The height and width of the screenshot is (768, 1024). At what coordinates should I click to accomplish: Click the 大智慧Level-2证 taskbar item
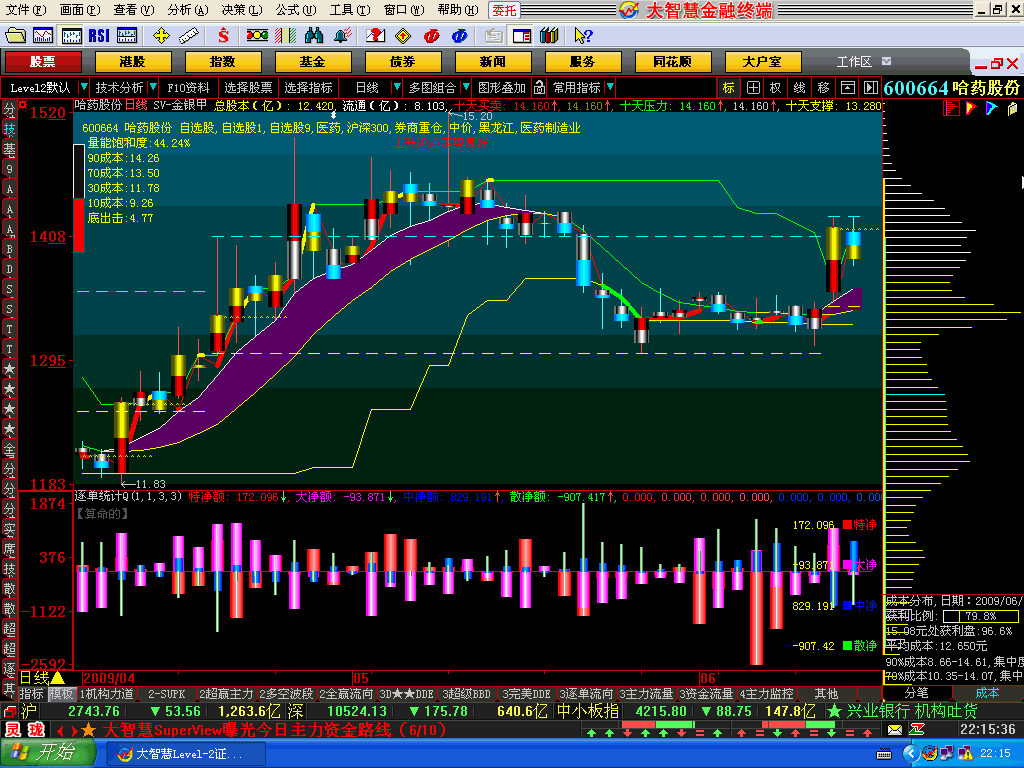(185, 754)
